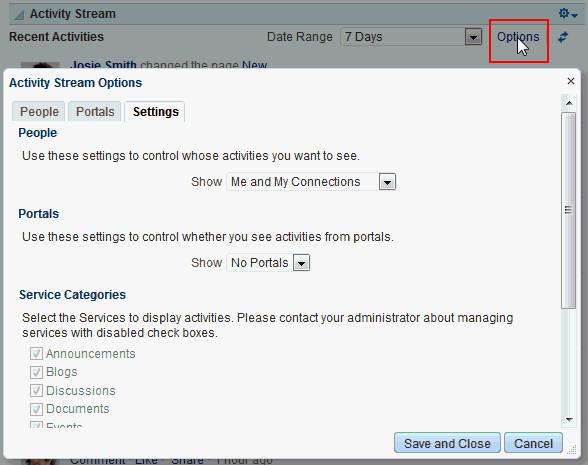Image resolution: width=588 pixels, height=465 pixels.
Task: Click the Recent Activities label
Action: 56,37
